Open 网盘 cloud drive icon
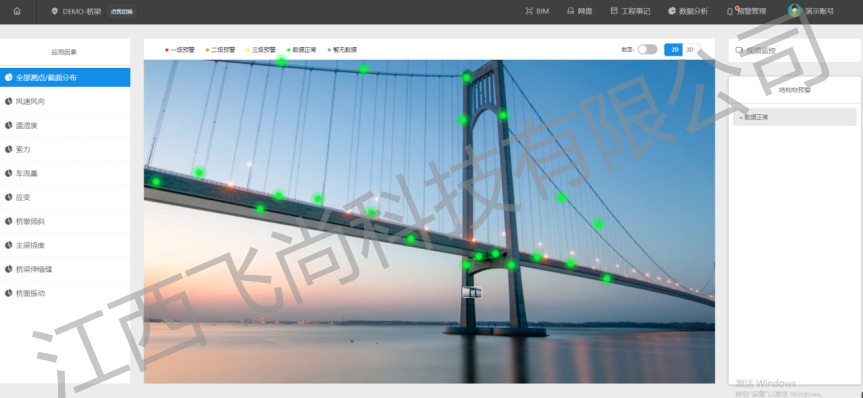The image size is (863, 398). point(571,11)
